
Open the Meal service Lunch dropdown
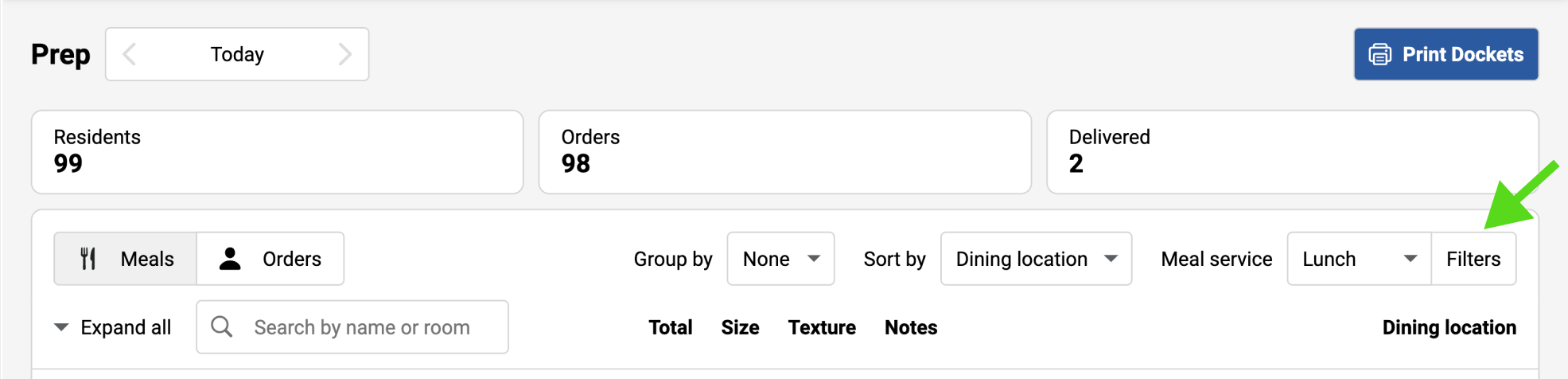click(1358, 259)
